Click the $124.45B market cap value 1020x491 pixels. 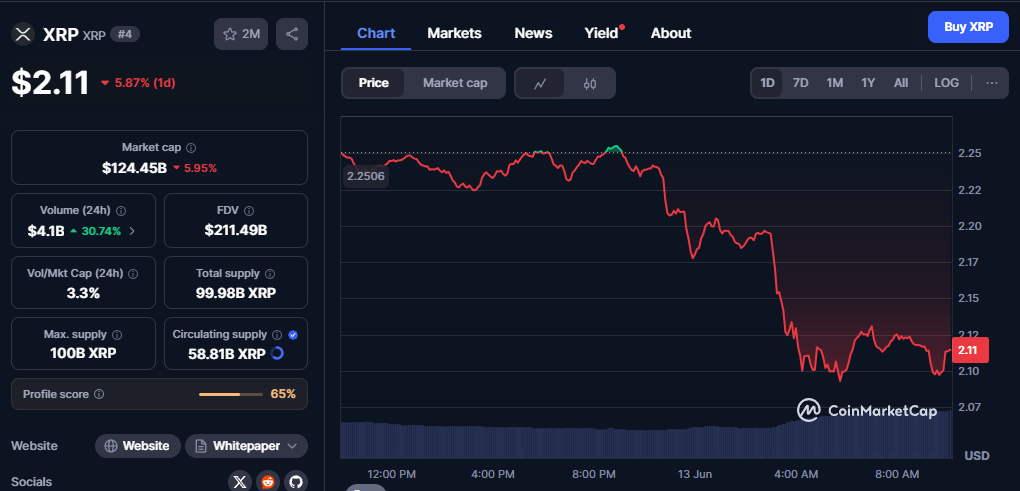(x=134, y=168)
